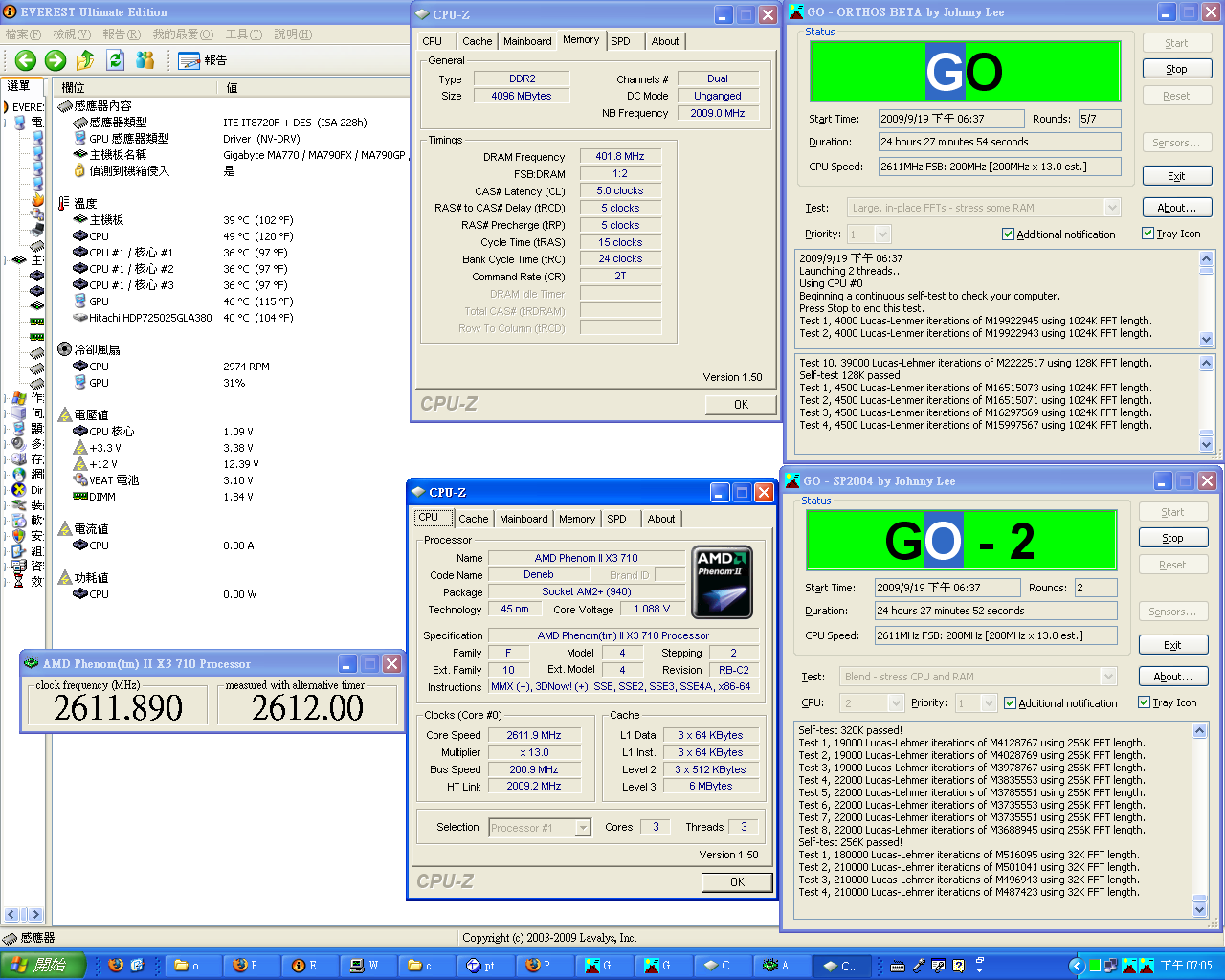Screen dimensions: 1225x980
Task: Click the Start Time field in ORTHOS
Action: pyautogui.click(x=951, y=119)
